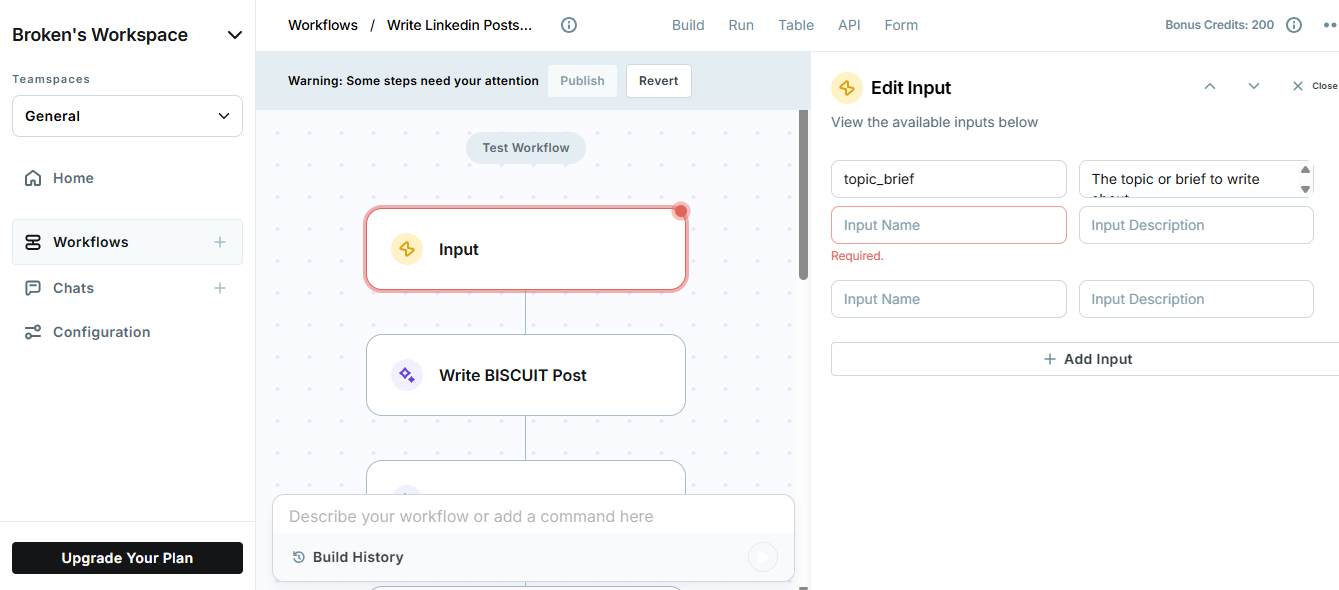Open the Table tab
This screenshot has width=1339, height=590.
click(x=796, y=25)
